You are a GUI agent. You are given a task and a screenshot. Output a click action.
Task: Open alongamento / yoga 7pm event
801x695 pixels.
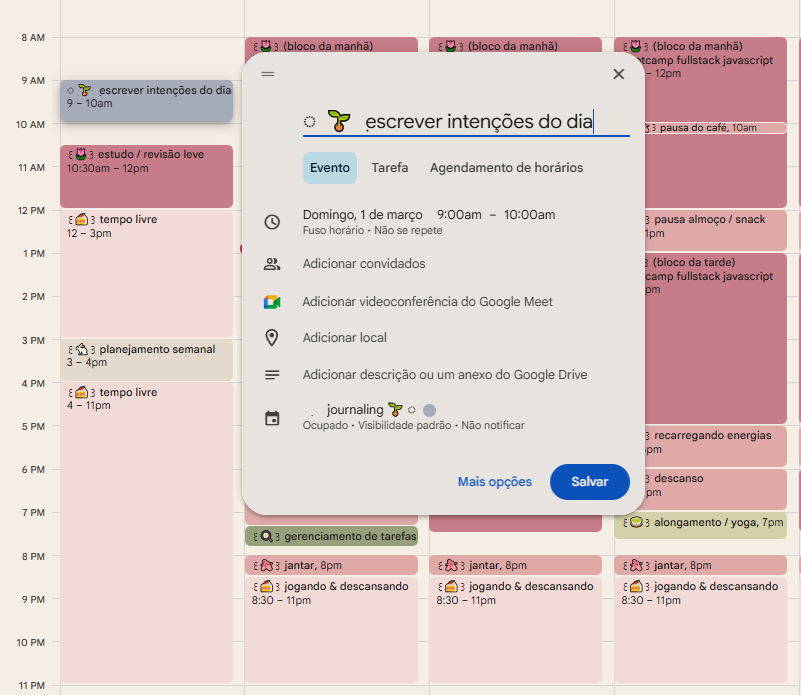(700, 525)
